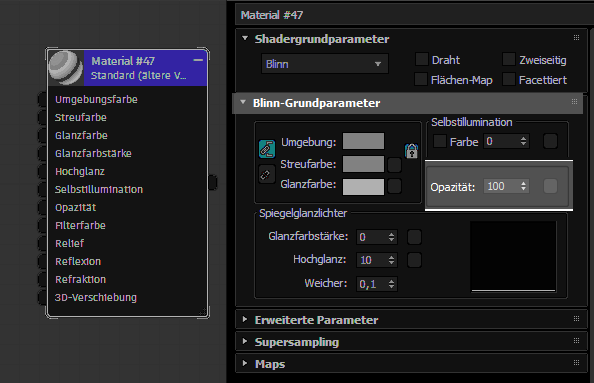The image size is (594, 383).
Task: Click the specular highlight curve preview
Action: [513, 256]
